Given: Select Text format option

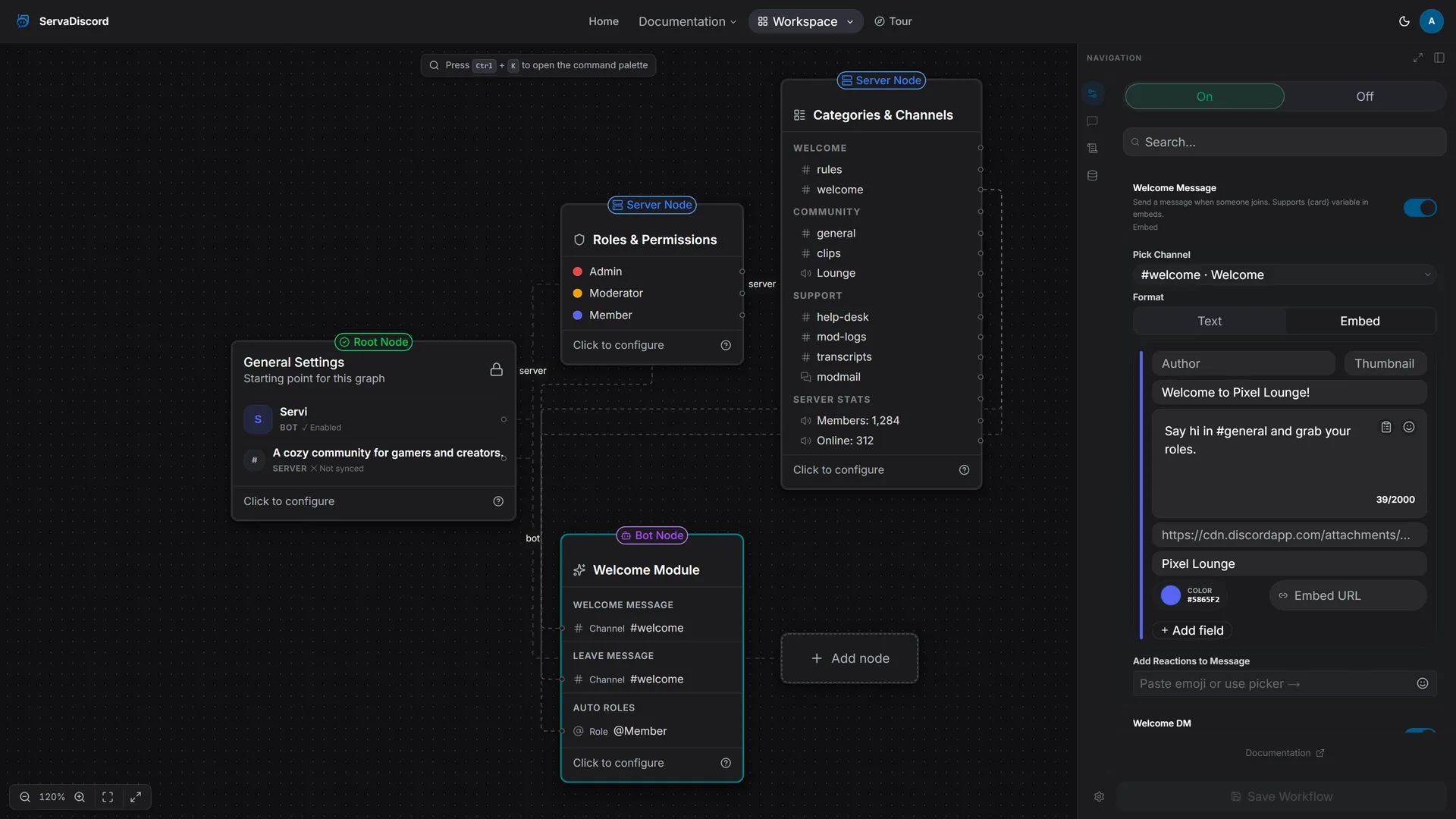Looking at the screenshot, I should pyautogui.click(x=1210, y=321).
